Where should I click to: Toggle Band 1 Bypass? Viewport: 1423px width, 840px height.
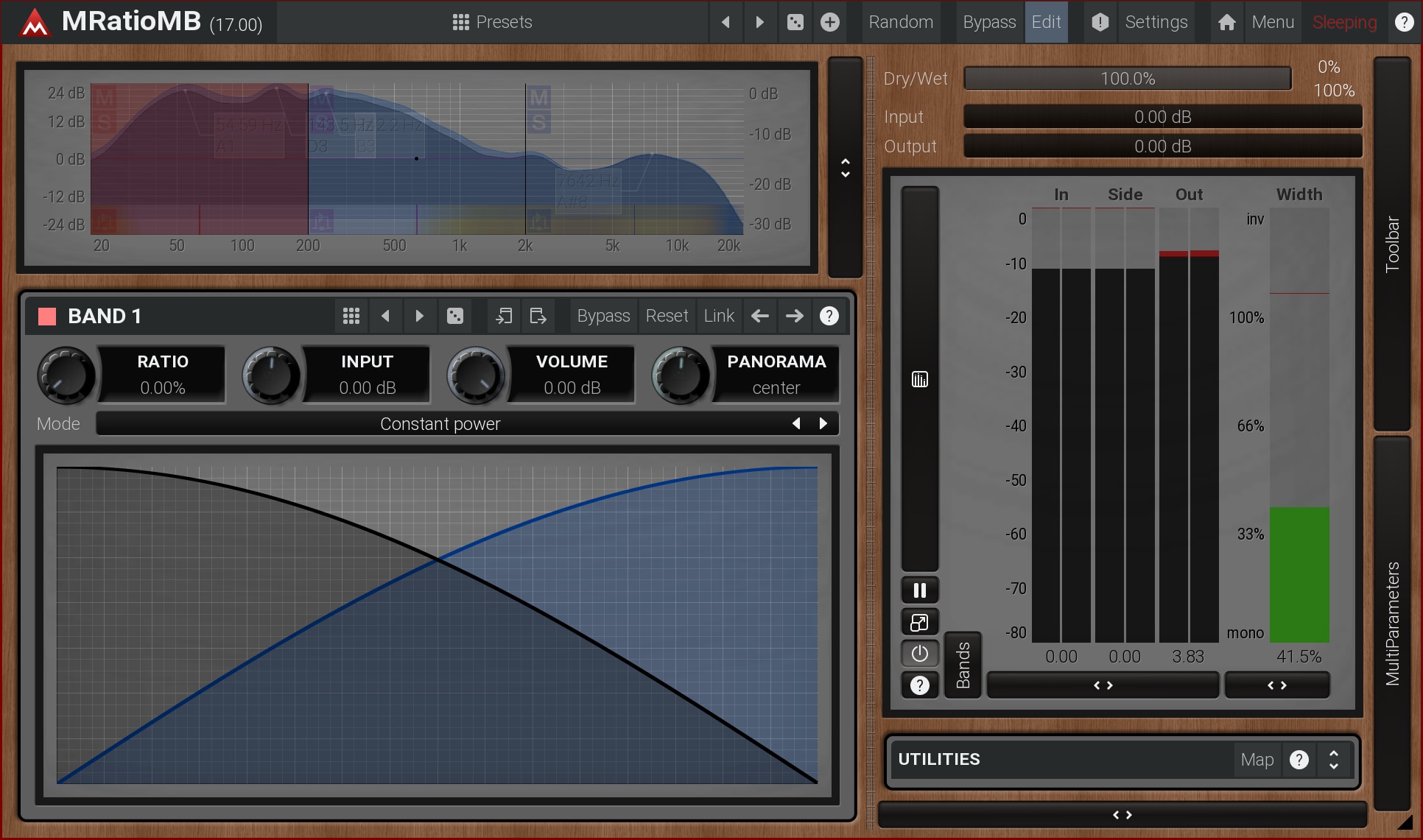tap(602, 316)
